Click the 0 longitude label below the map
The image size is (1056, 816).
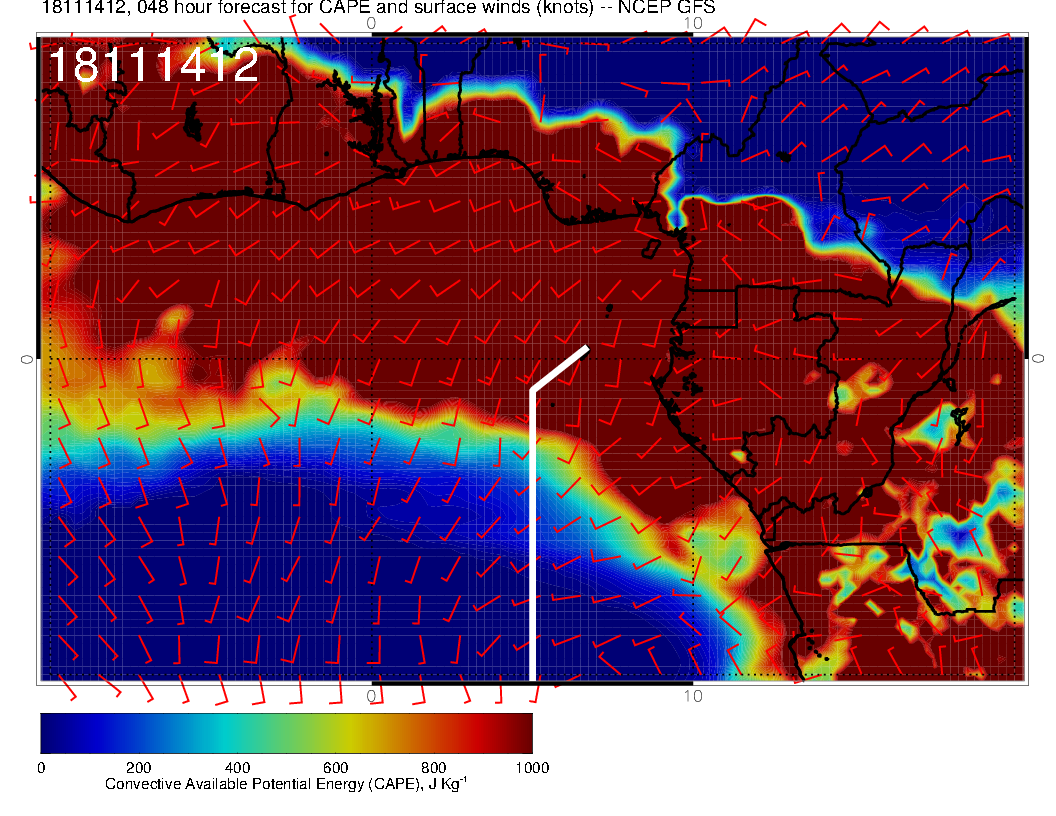pos(371,695)
